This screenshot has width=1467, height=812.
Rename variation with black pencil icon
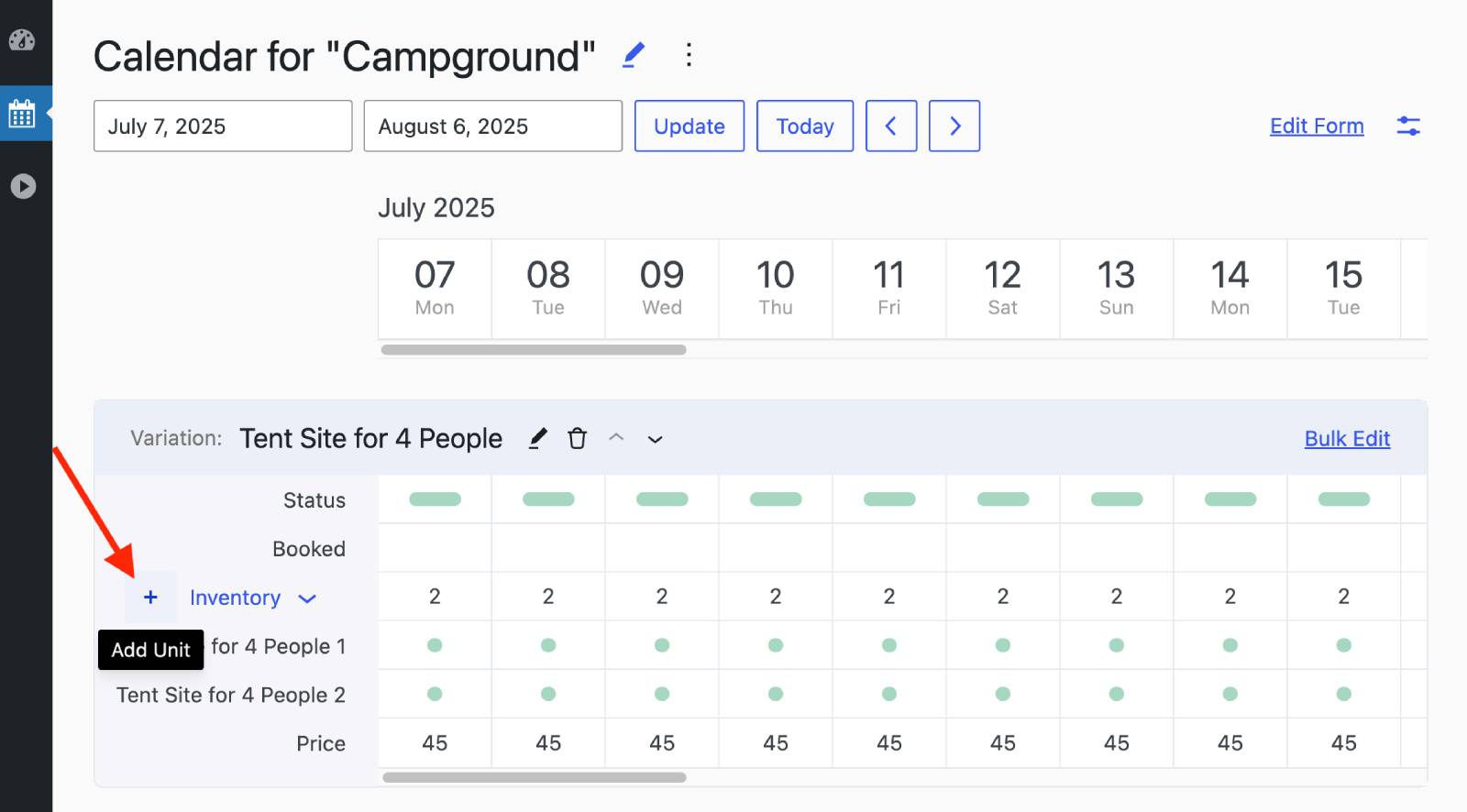pyautogui.click(x=538, y=438)
